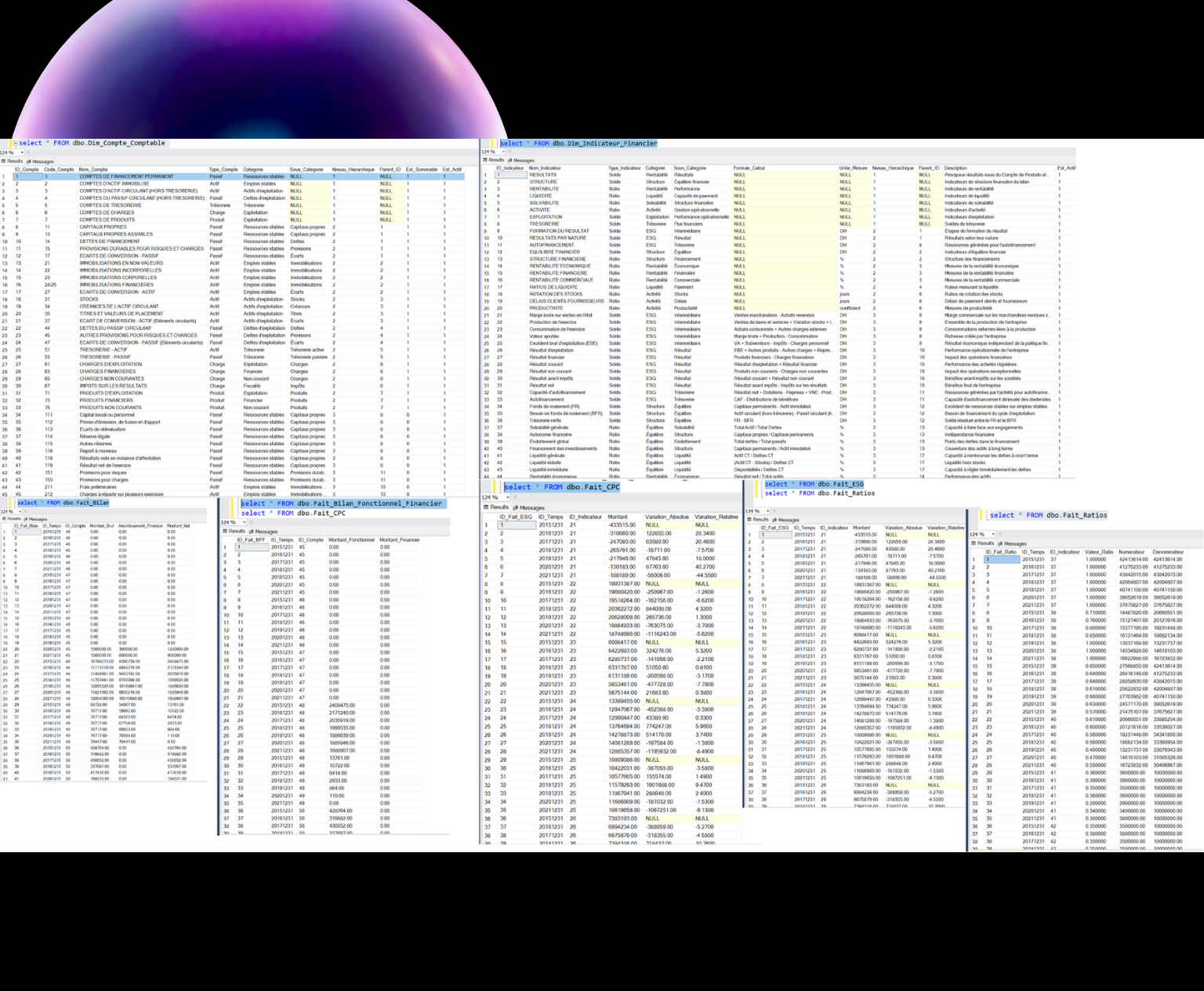
Task: Open Messages tab in Dim_Compte_Comptable pane
Action: [x=41, y=162]
